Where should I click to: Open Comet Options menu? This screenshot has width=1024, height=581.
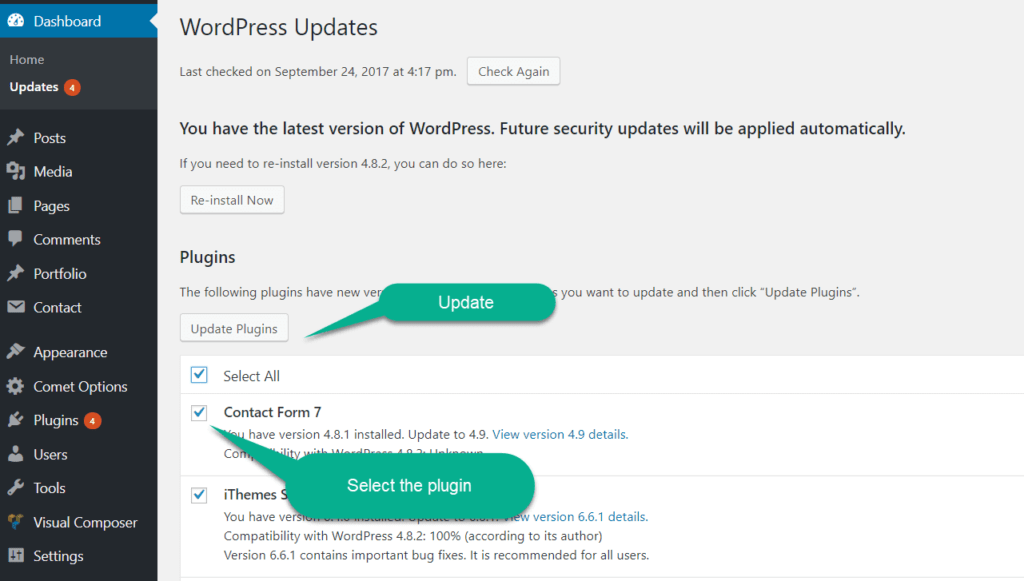[78, 386]
